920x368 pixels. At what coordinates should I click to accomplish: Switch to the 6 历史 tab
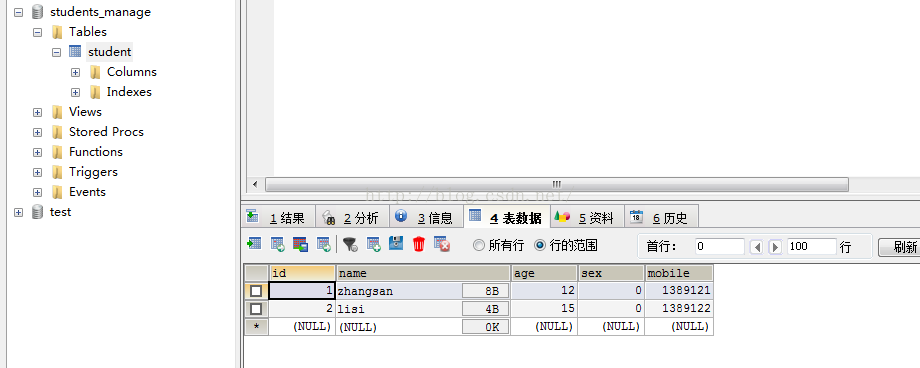pyautogui.click(x=661, y=217)
